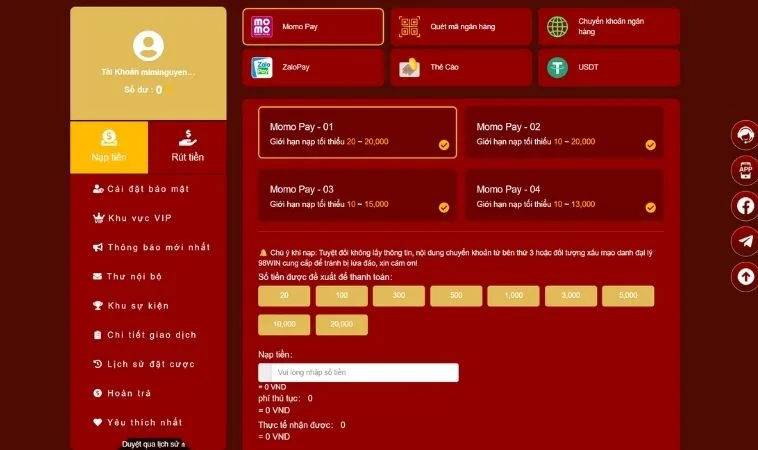Click account name Tài Khoản miminguyen

[148, 72]
